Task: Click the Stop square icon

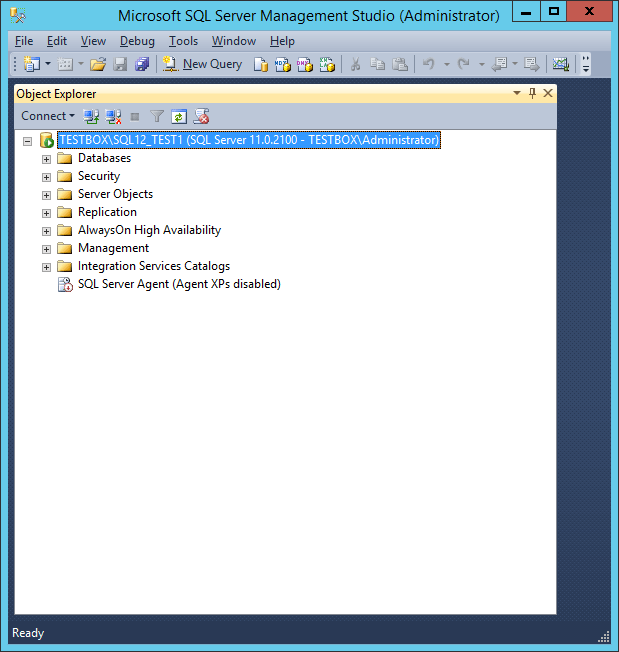Action: click(x=135, y=117)
